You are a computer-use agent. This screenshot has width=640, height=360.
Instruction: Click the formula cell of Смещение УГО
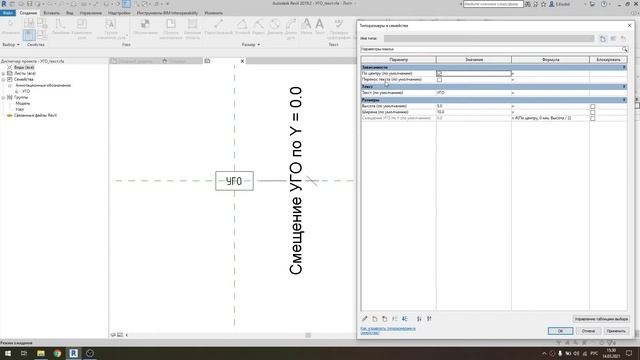[x=550, y=118]
